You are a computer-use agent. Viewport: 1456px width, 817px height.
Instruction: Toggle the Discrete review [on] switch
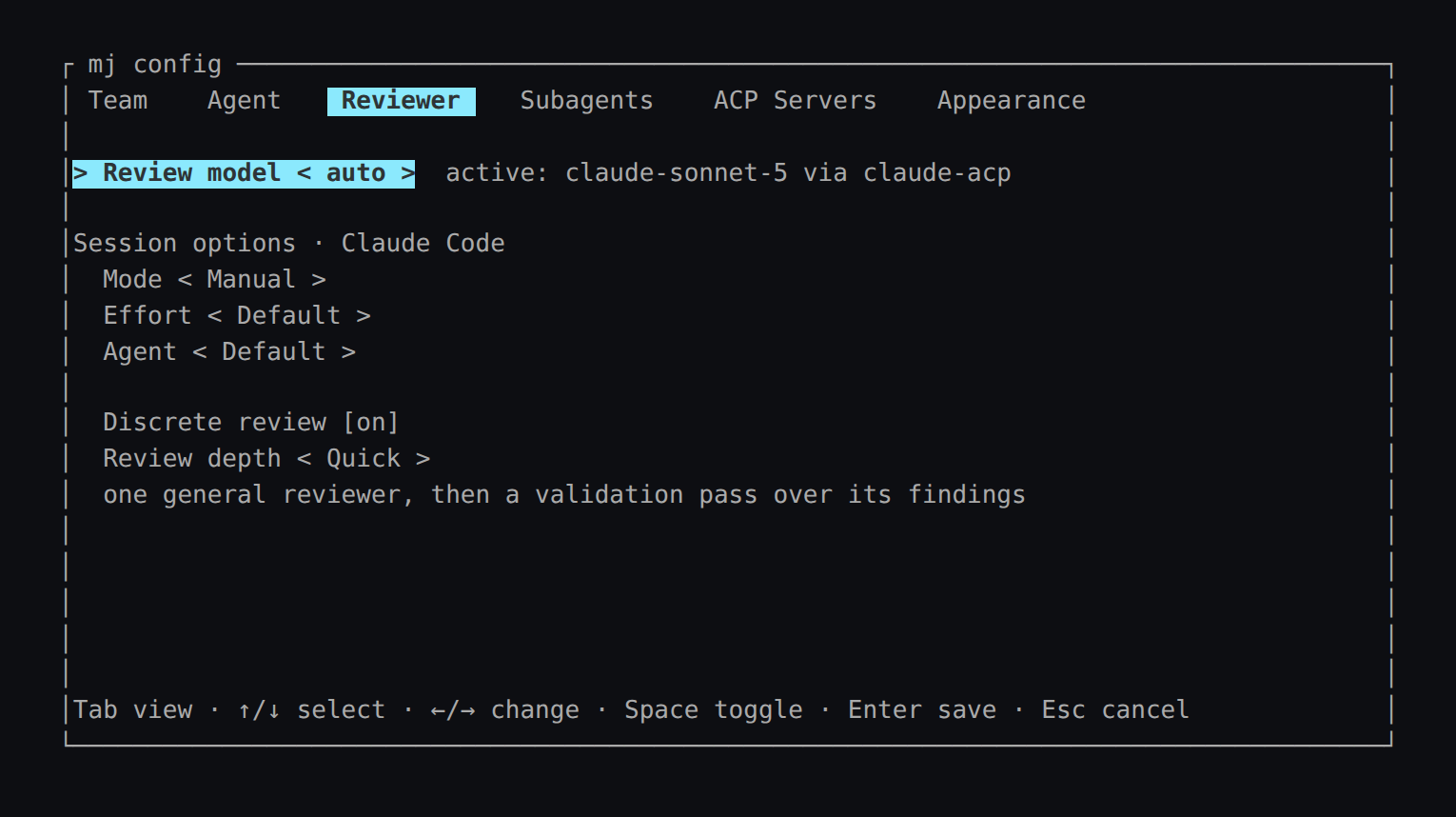pos(251,423)
